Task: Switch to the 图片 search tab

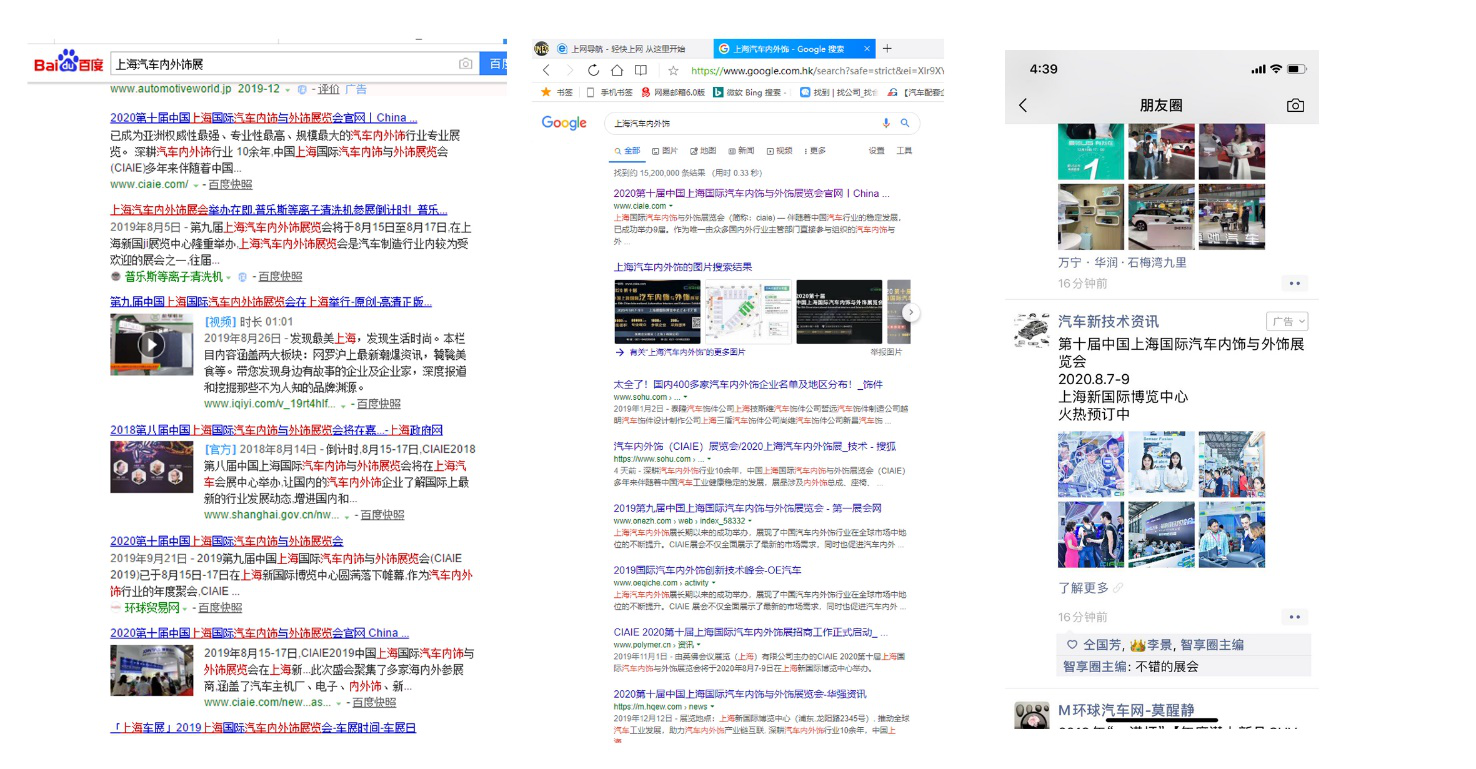Action: click(665, 151)
